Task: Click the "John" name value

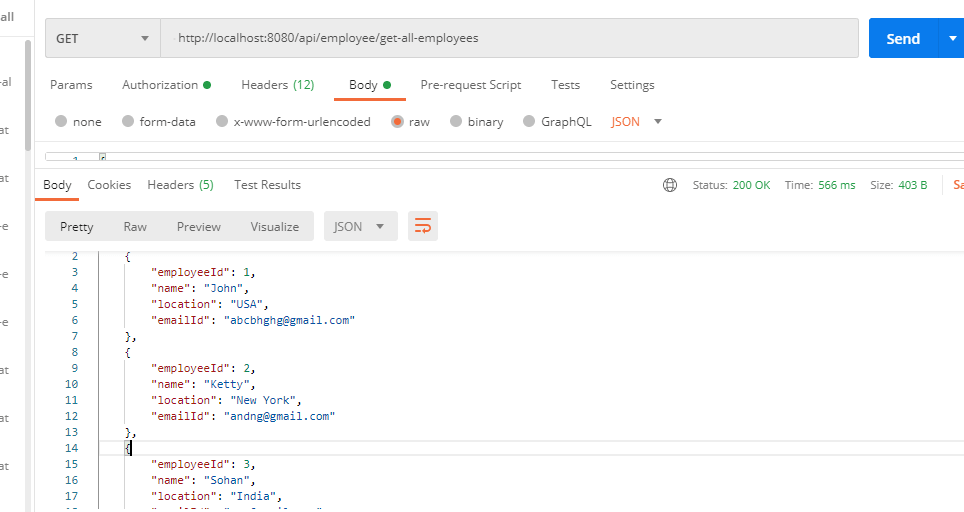Action: (223, 288)
